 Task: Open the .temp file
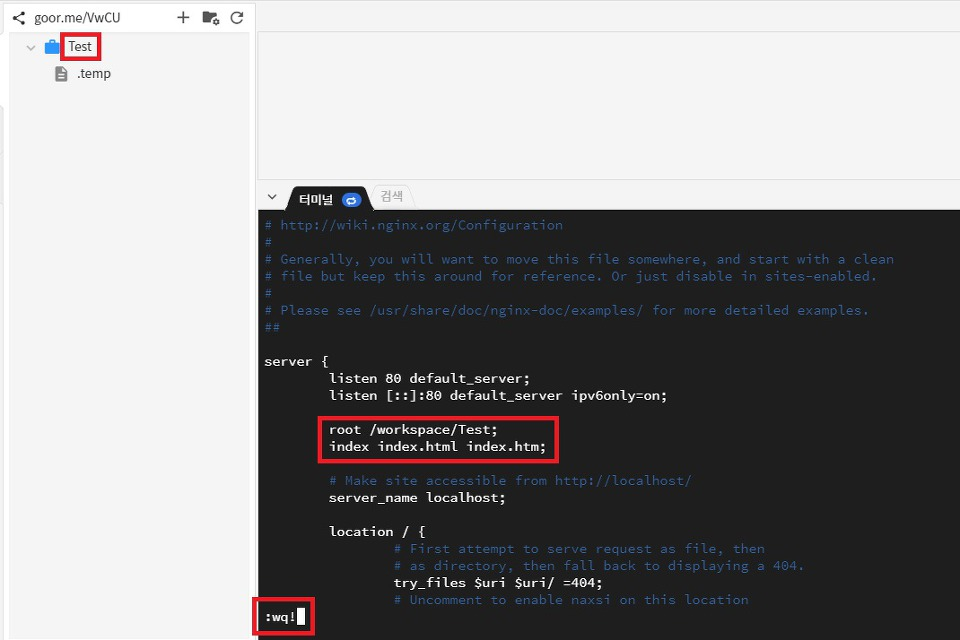(94, 73)
